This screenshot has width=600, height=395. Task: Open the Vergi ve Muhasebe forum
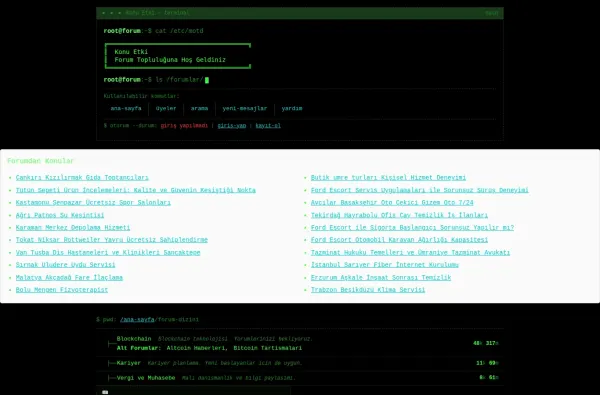point(146,378)
